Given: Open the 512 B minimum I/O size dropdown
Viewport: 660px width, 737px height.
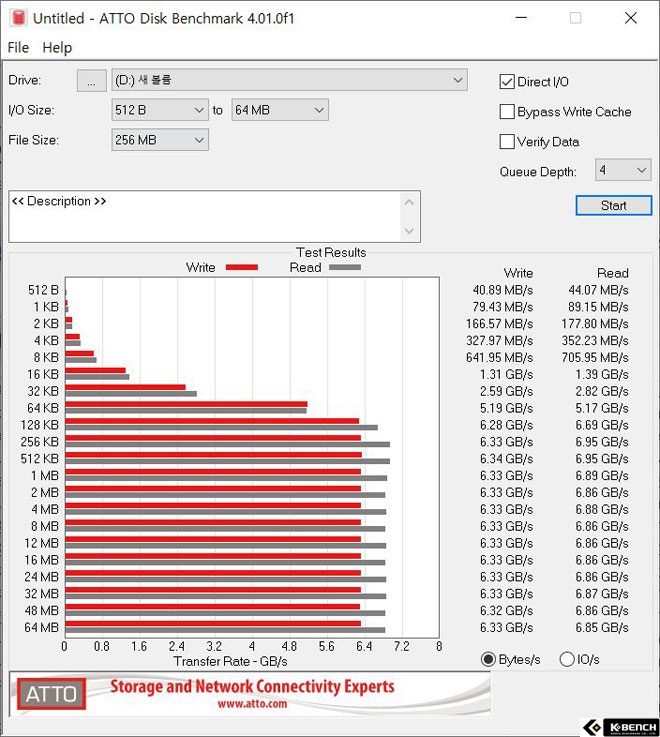Looking at the screenshot, I should pyautogui.click(x=160, y=110).
